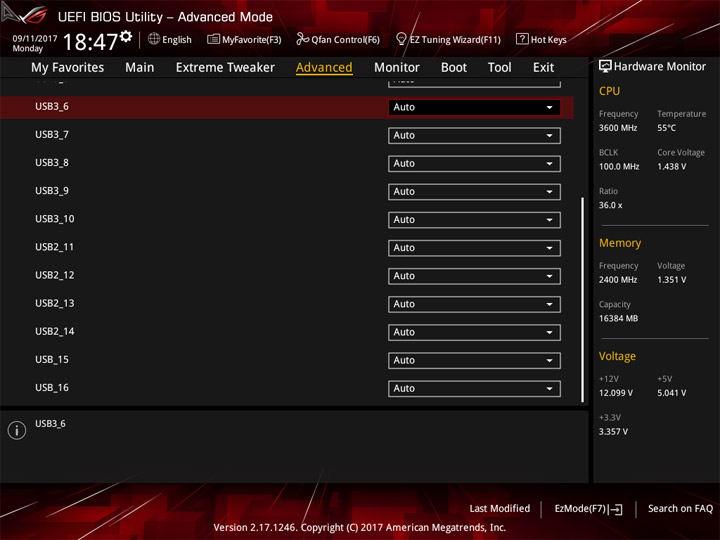
Task: Select the USB_16 row label
Action: (52, 388)
